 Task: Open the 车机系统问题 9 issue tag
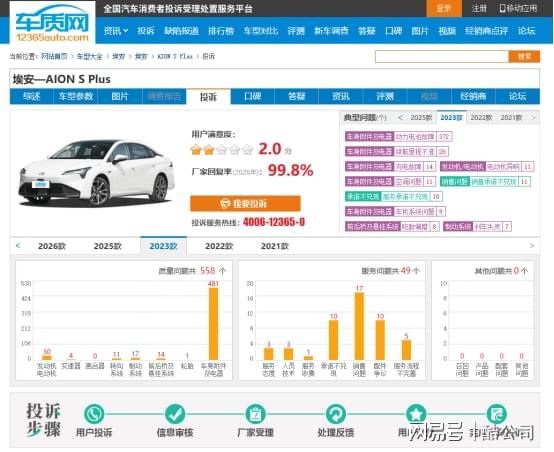click(395, 212)
